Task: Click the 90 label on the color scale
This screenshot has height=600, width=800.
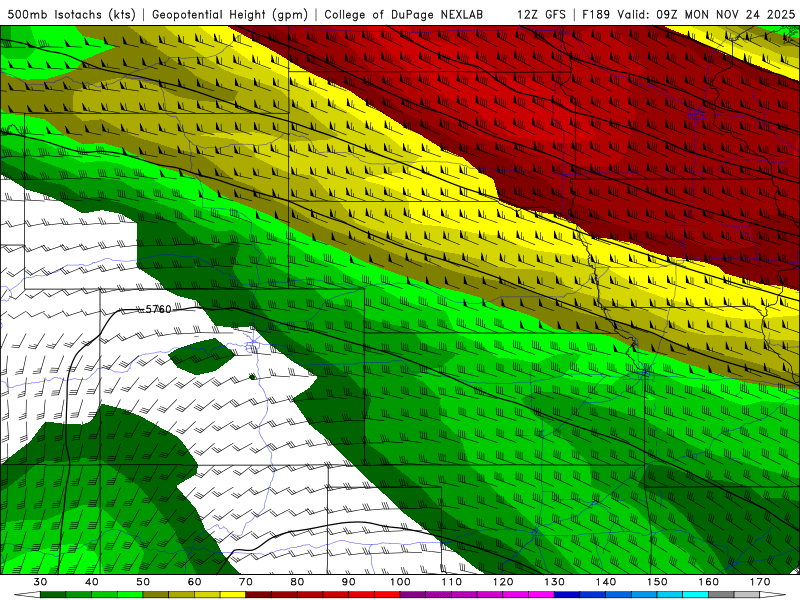Action: point(348,582)
